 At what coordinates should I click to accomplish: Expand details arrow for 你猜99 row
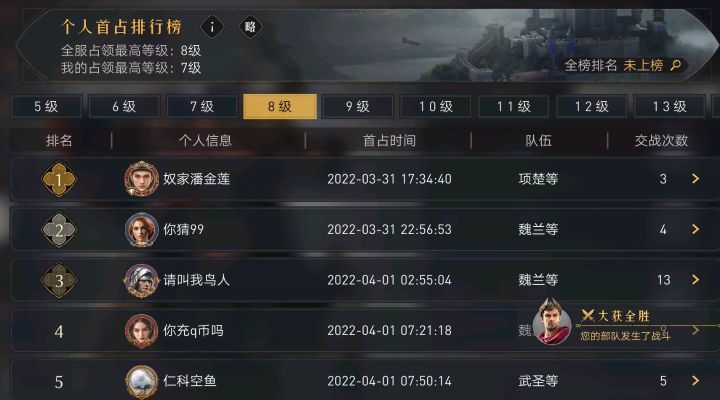(695, 229)
